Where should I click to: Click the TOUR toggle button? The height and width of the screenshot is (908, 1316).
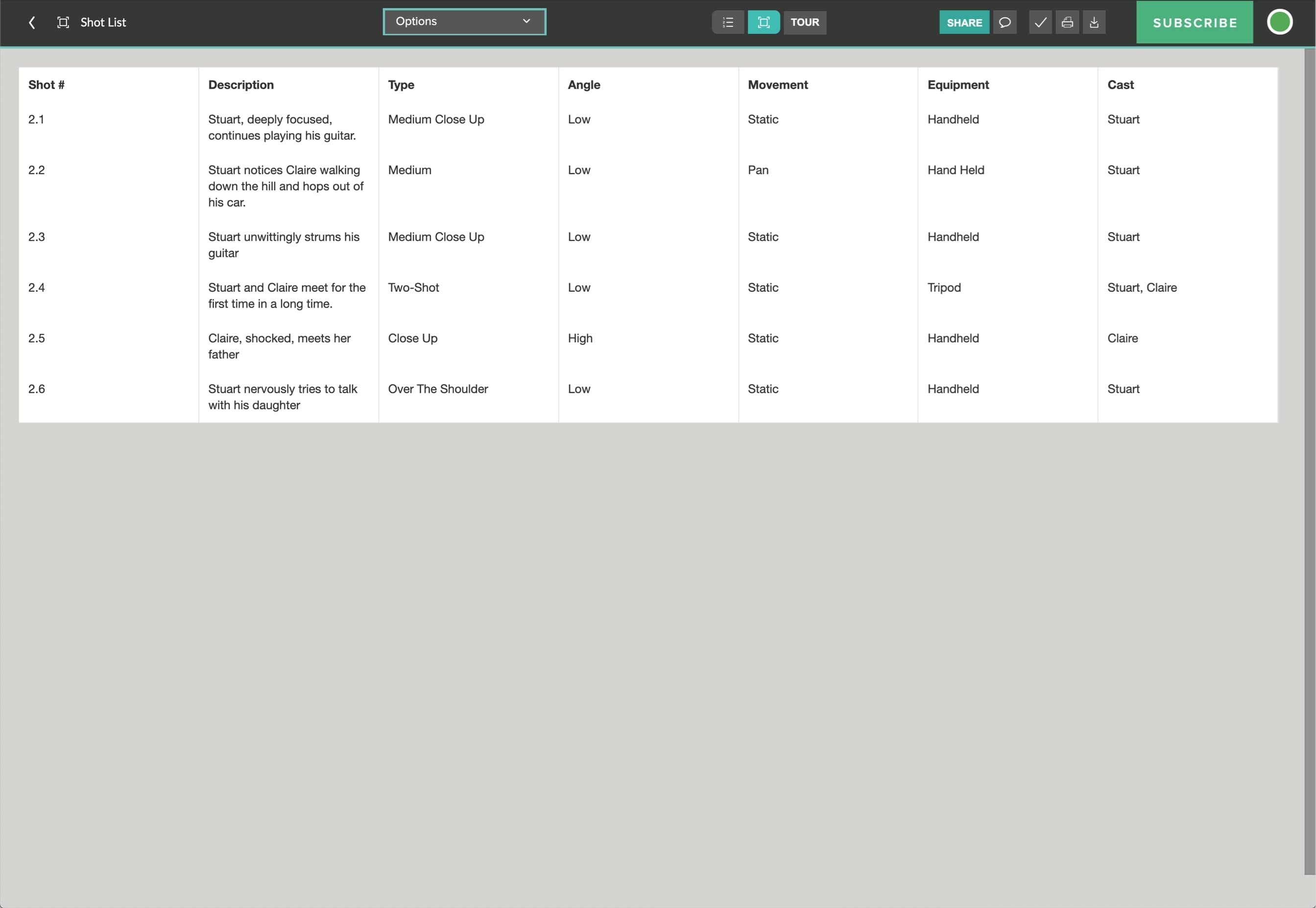pos(804,22)
